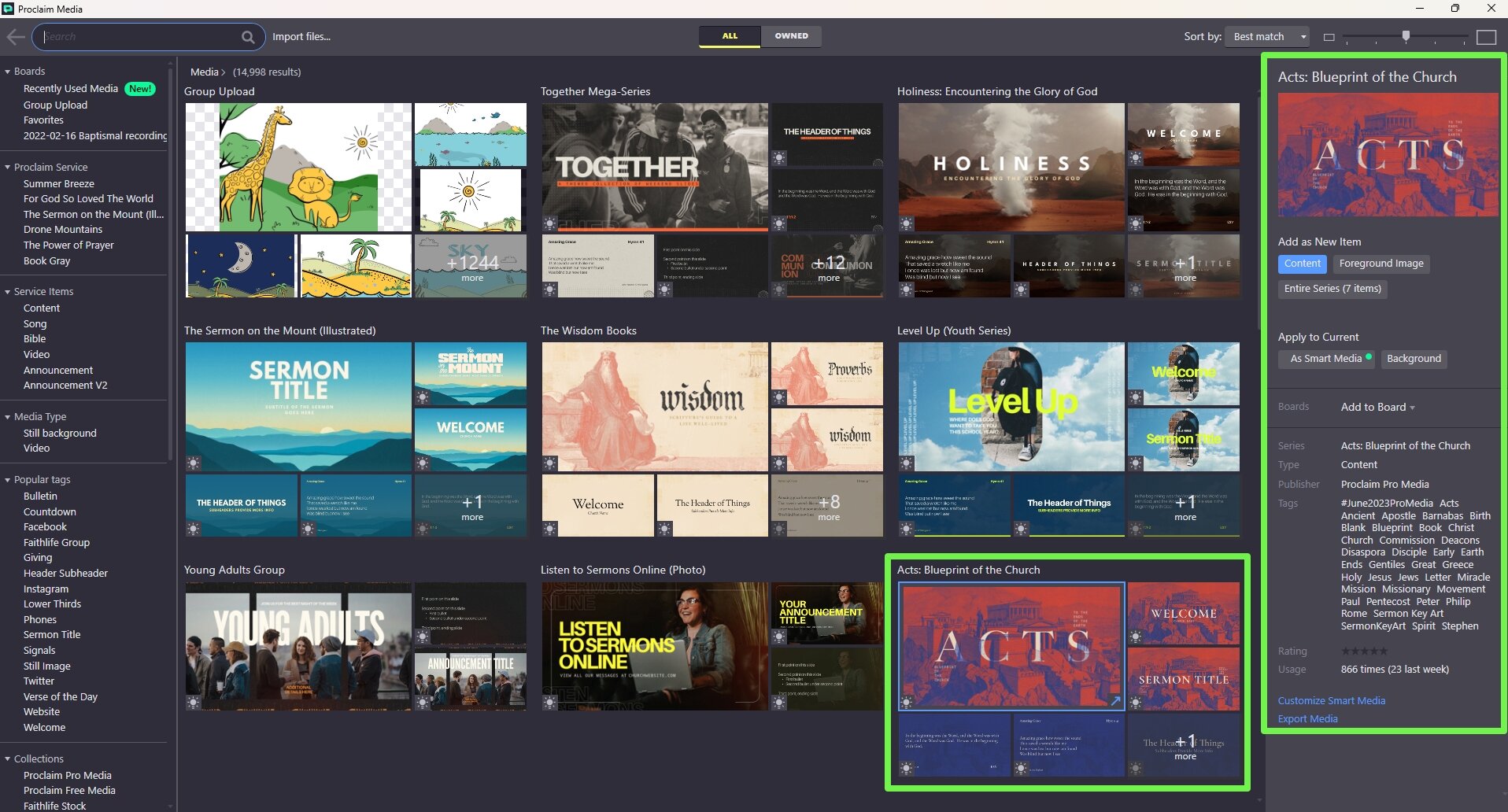This screenshot has height=812, width=1508.
Task: Click the back navigation arrow icon
Action: pyautogui.click(x=16, y=36)
